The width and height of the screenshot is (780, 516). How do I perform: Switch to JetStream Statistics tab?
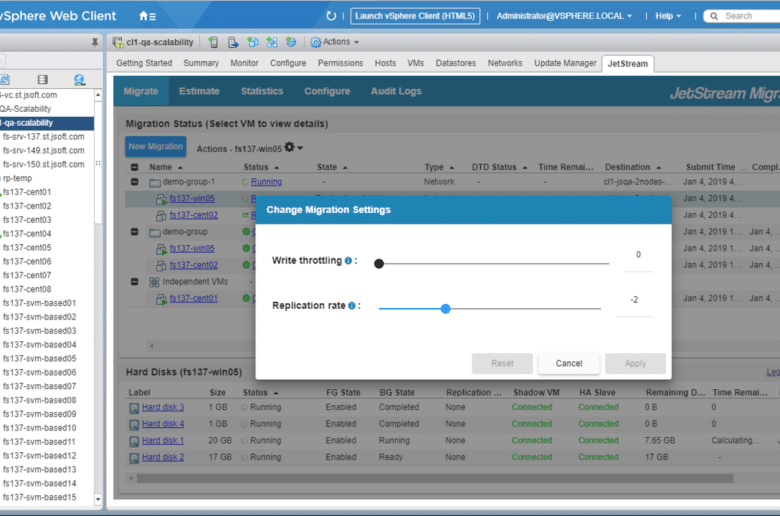tap(262, 91)
